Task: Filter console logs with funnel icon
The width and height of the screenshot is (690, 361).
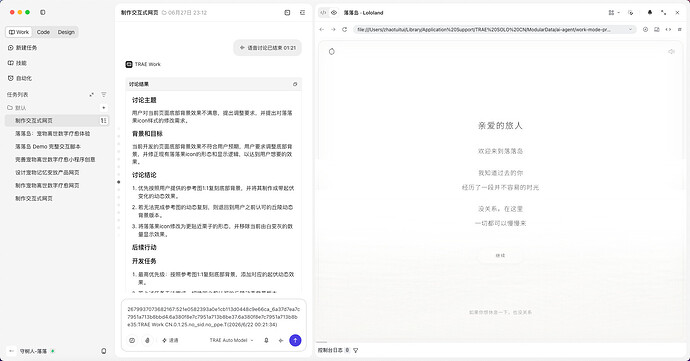Action: point(356,350)
